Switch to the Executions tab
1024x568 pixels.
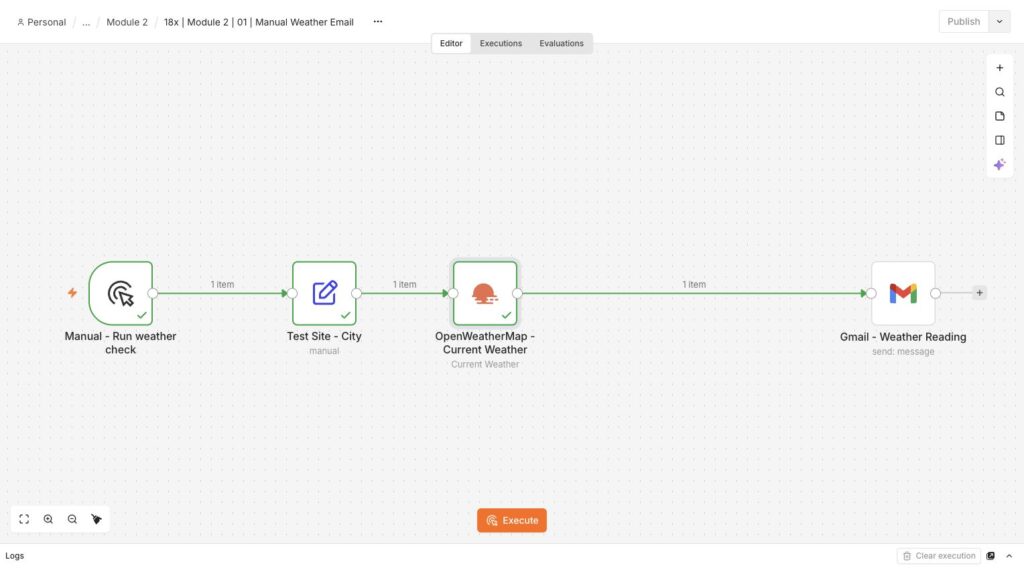(x=501, y=43)
